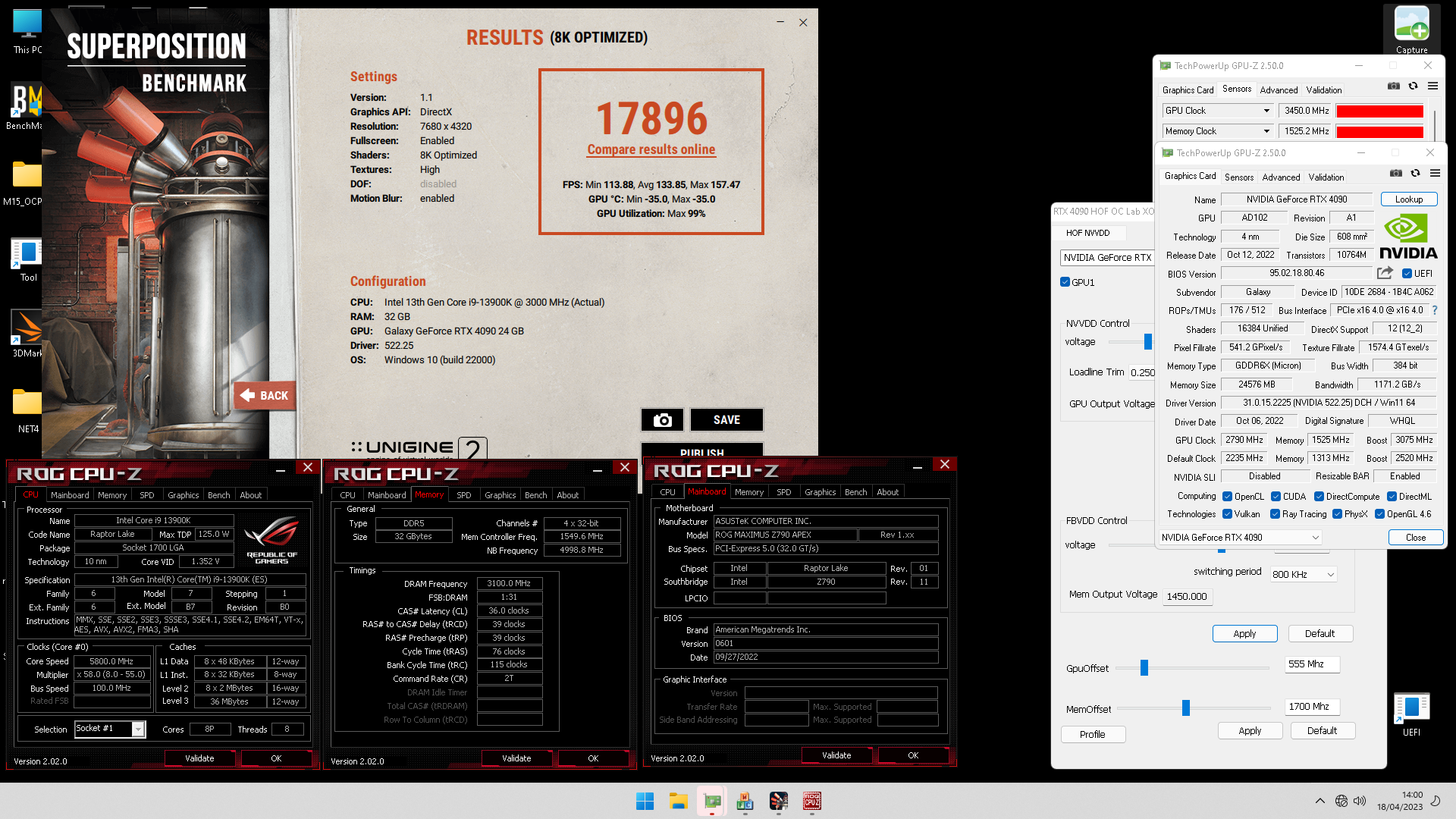The width and height of the screenshot is (1456, 819).
Task: Open hamburger menu in GPU-Z Sensors window
Action: [x=1432, y=86]
